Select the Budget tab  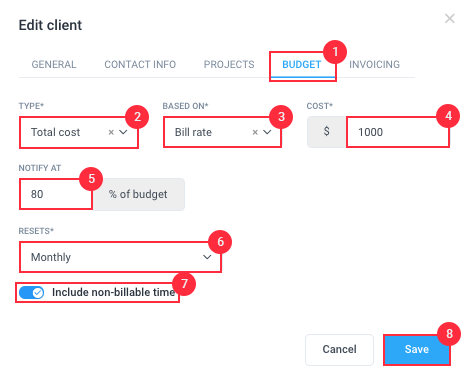click(x=302, y=64)
